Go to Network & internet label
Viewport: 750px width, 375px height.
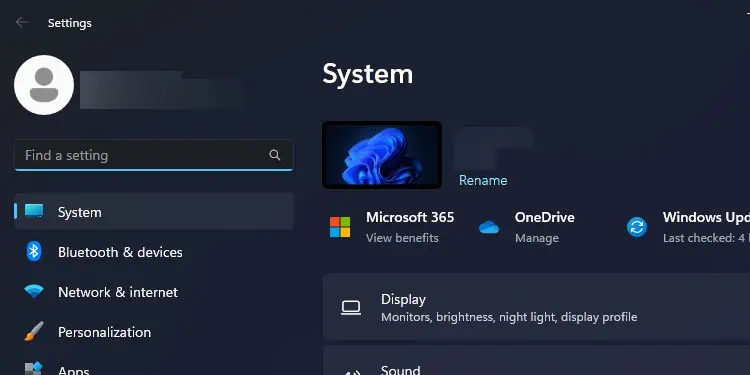118,292
